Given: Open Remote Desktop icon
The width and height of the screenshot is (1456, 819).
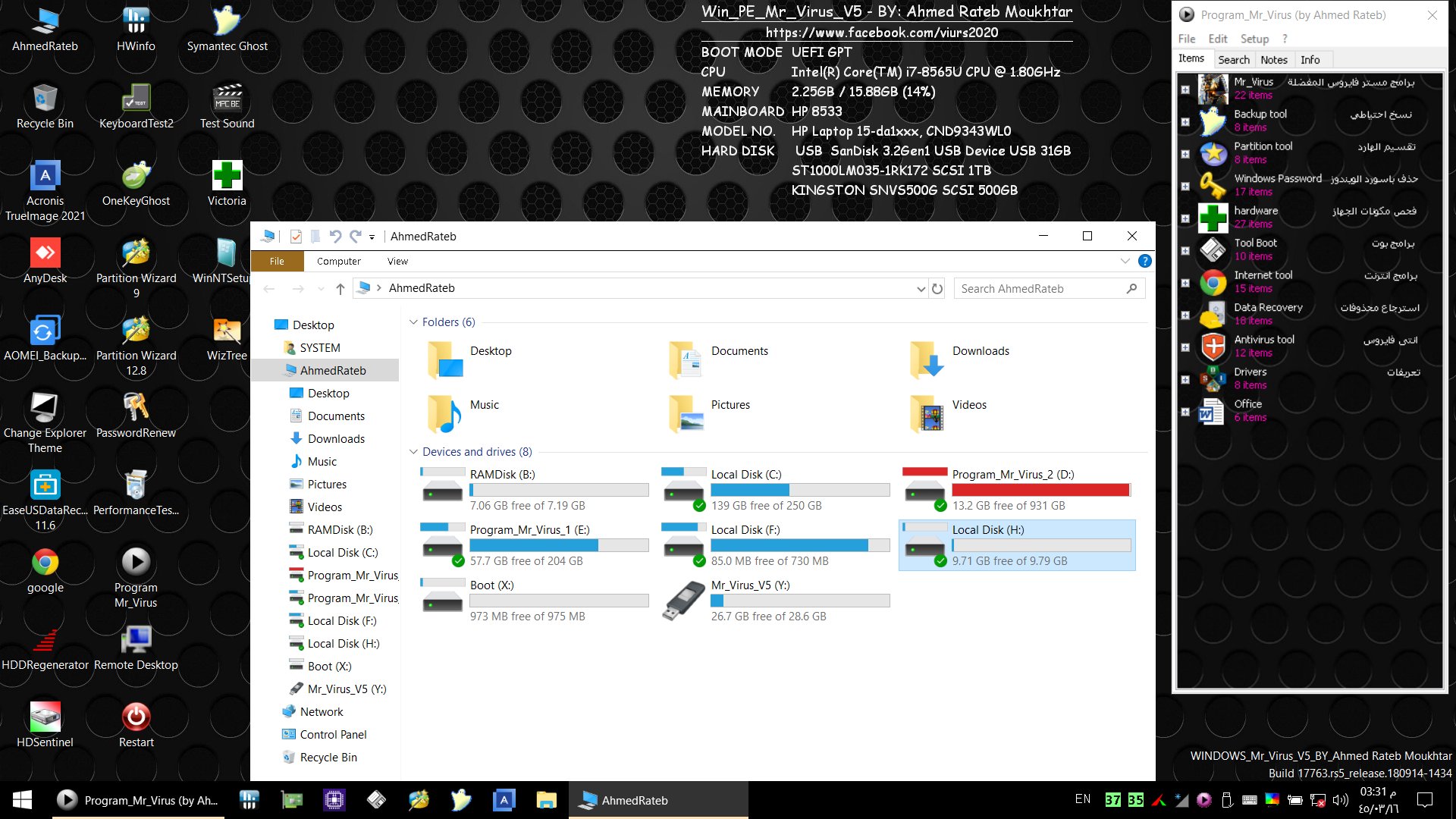Looking at the screenshot, I should click(136, 648).
